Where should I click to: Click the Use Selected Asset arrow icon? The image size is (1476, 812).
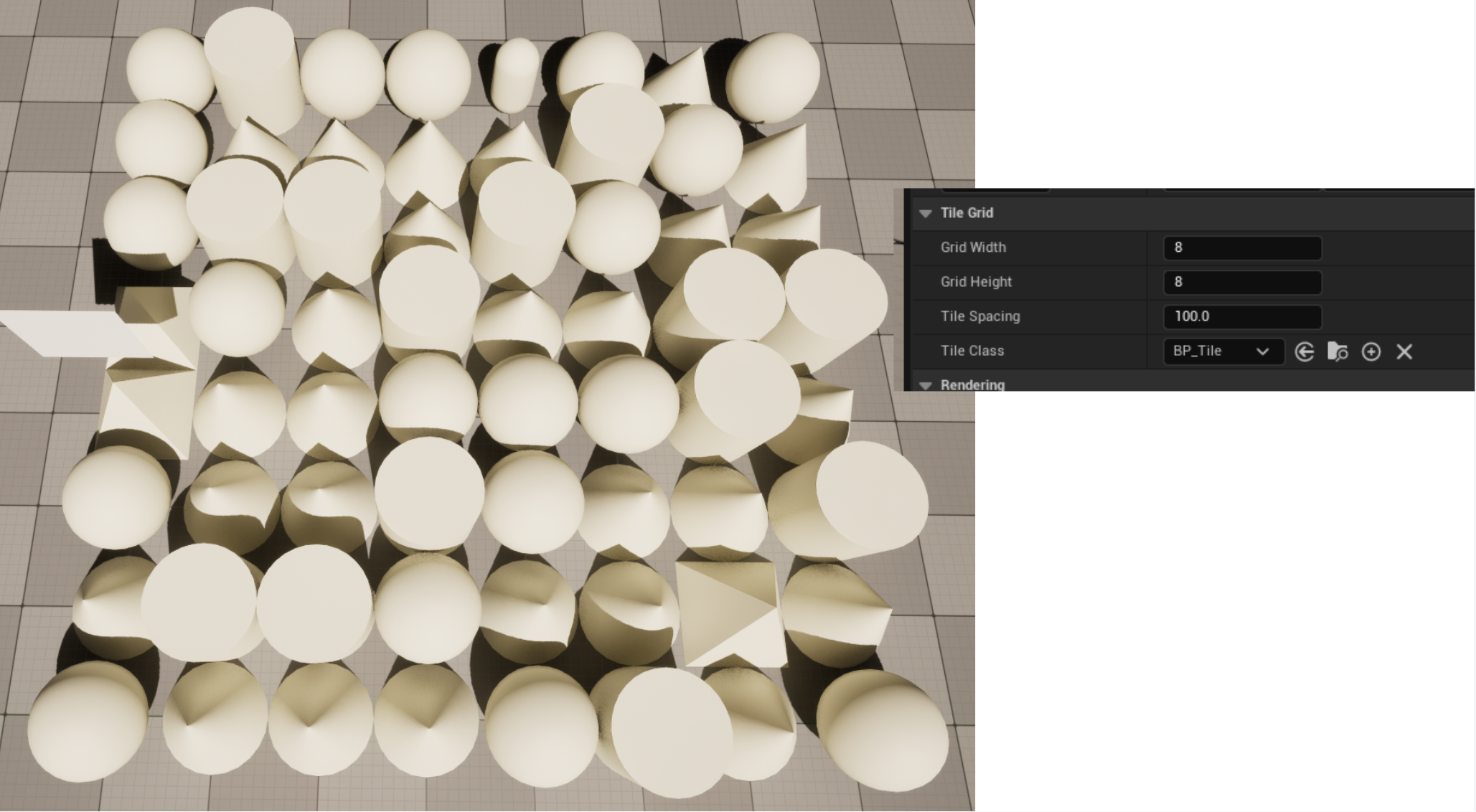pyautogui.click(x=1304, y=351)
